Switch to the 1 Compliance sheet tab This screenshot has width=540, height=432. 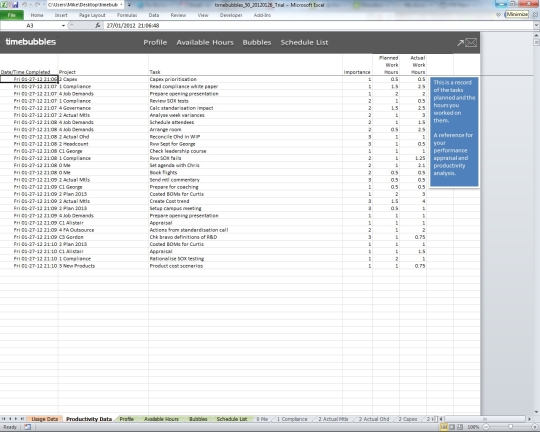pyautogui.click(x=292, y=419)
